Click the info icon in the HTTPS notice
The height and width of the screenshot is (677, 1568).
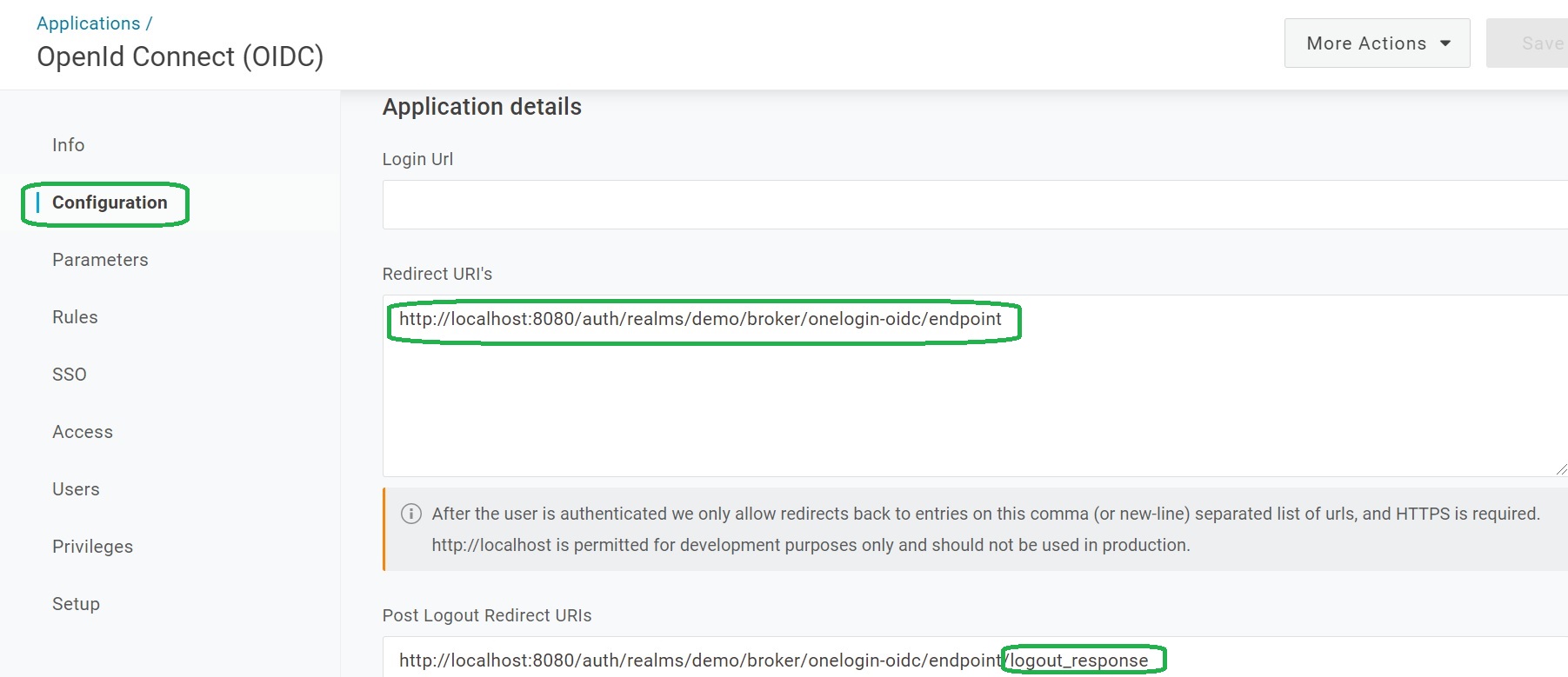pyautogui.click(x=411, y=514)
